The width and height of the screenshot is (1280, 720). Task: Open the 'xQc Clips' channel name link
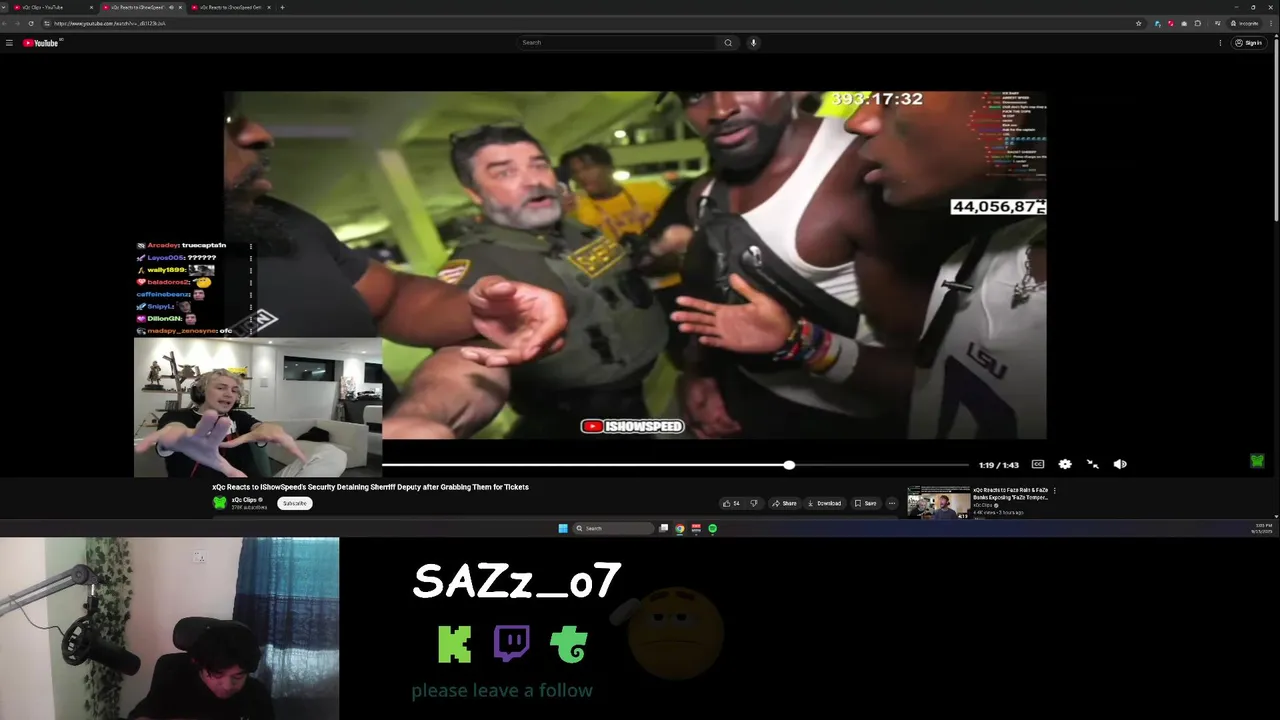tap(246, 500)
